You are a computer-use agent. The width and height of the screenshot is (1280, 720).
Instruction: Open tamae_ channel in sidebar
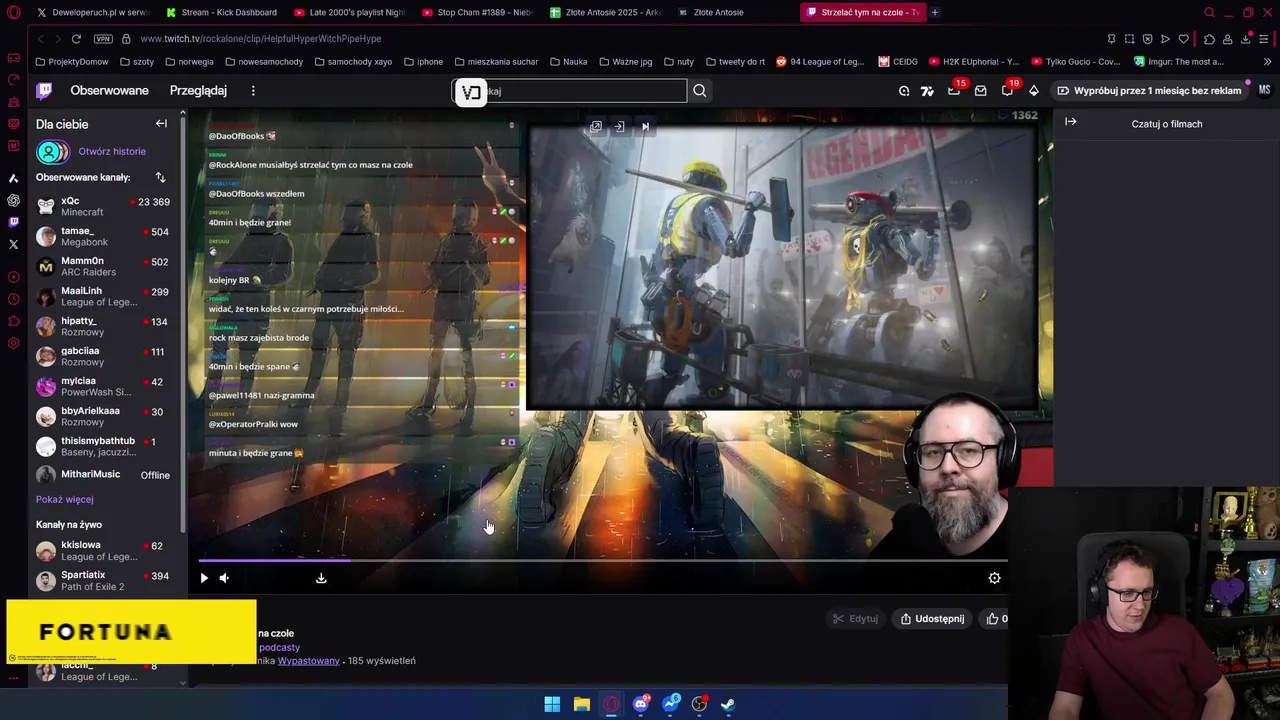pyautogui.click(x=103, y=237)
